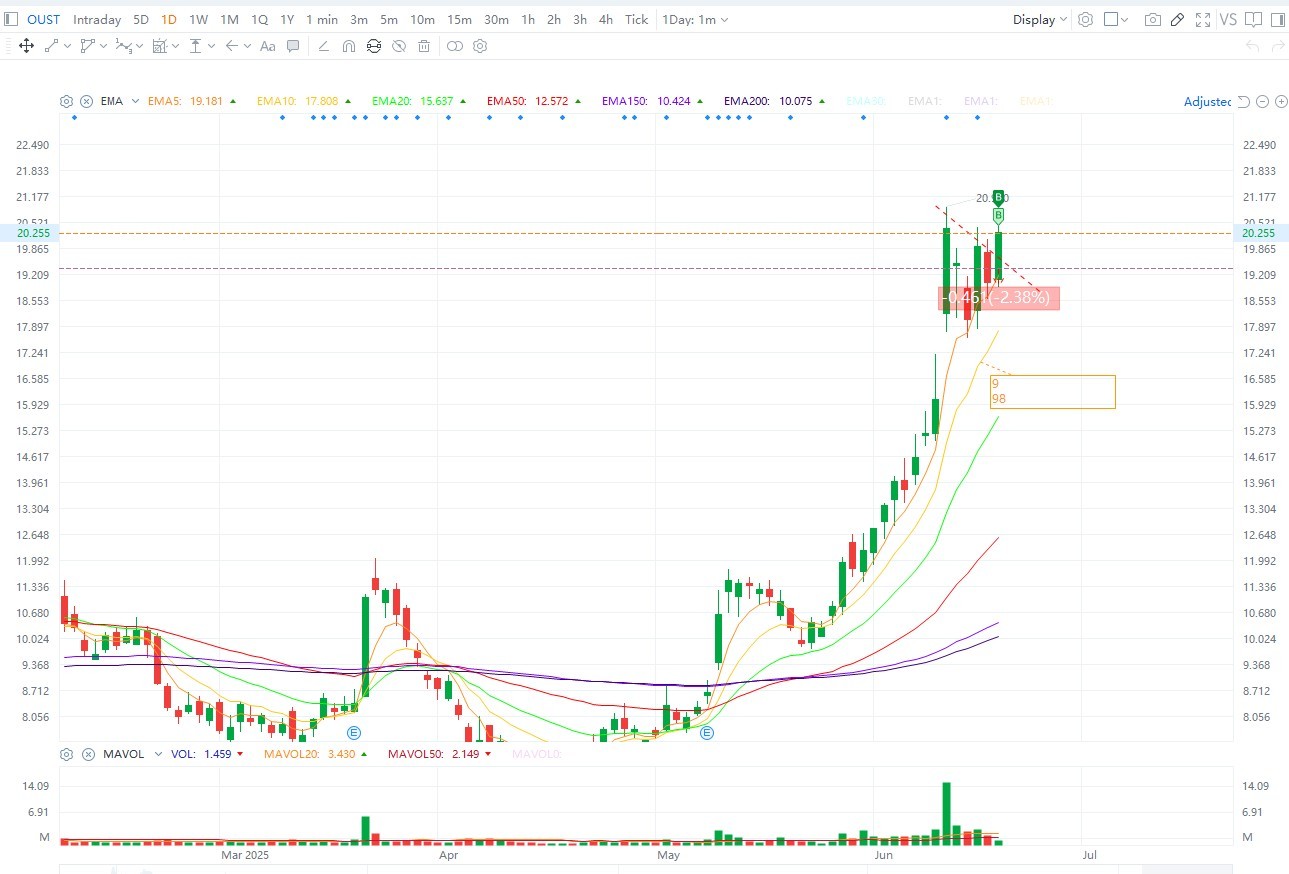Select the price range measure tool

click(159, 45)
